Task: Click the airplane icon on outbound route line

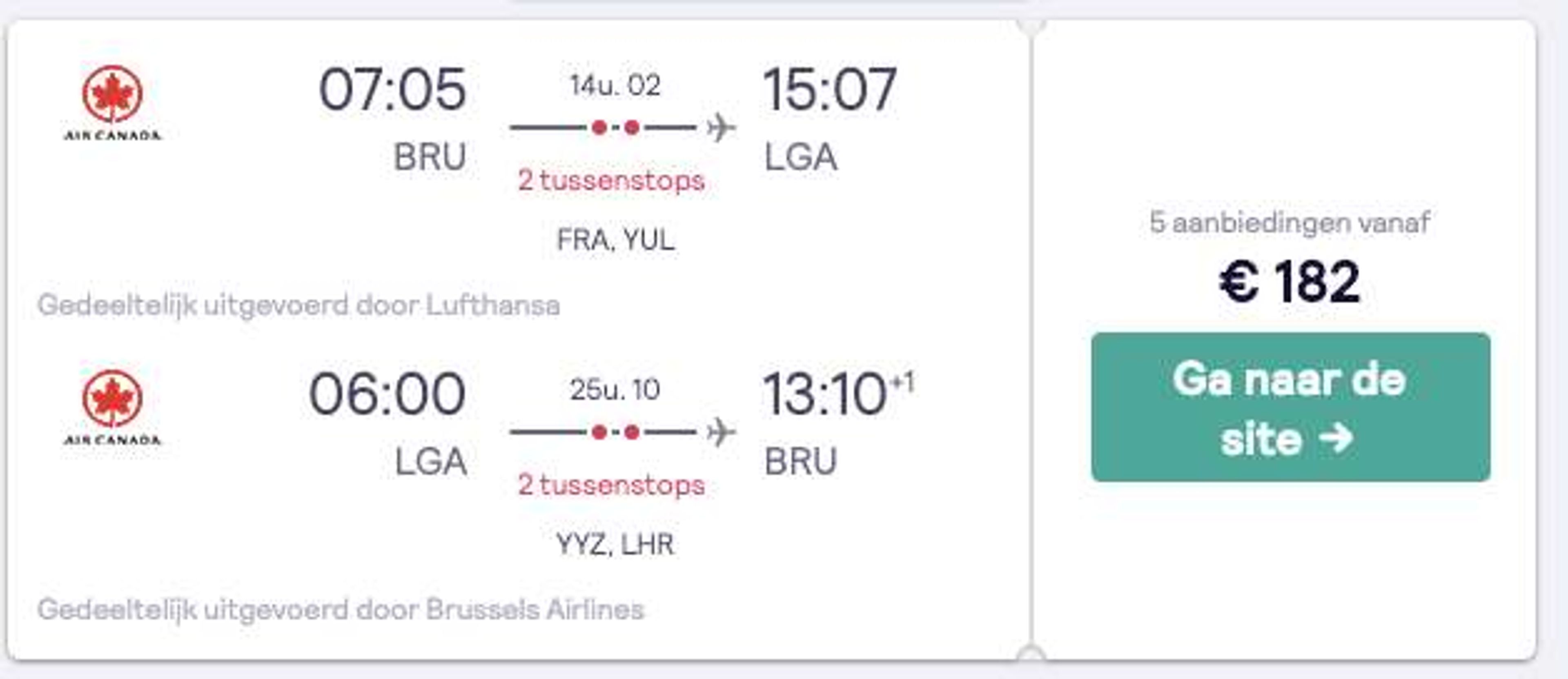Action: [x=721, y=128]
